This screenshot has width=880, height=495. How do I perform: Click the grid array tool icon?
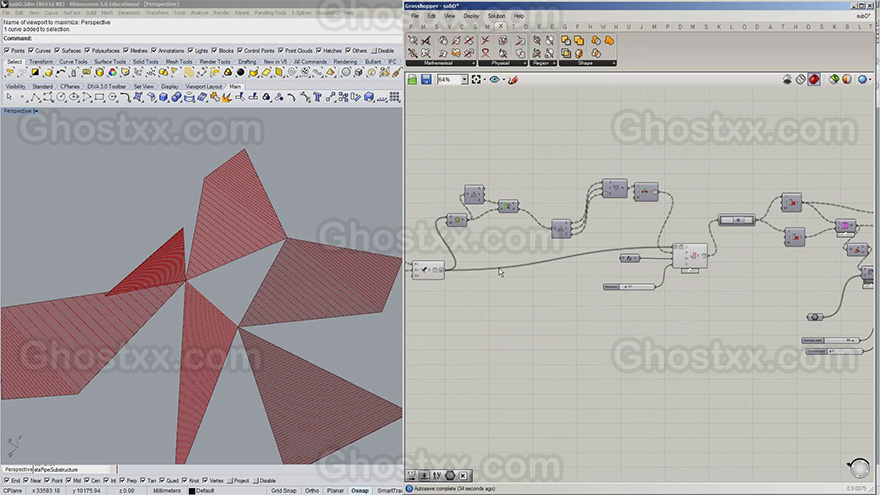point(395,98)
